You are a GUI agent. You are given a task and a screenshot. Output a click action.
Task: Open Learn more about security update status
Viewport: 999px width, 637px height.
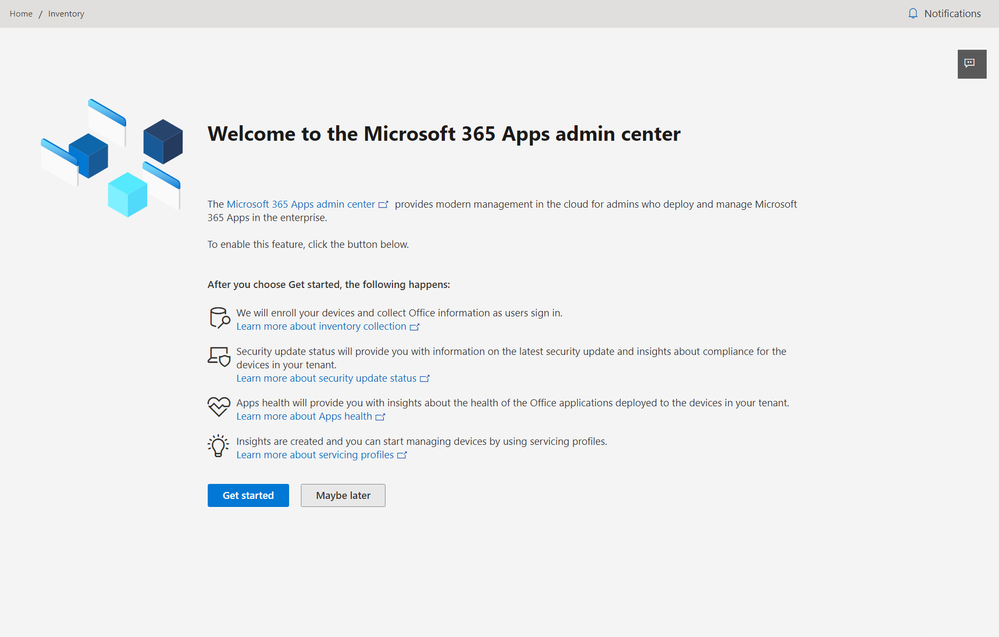coord(326,378)
